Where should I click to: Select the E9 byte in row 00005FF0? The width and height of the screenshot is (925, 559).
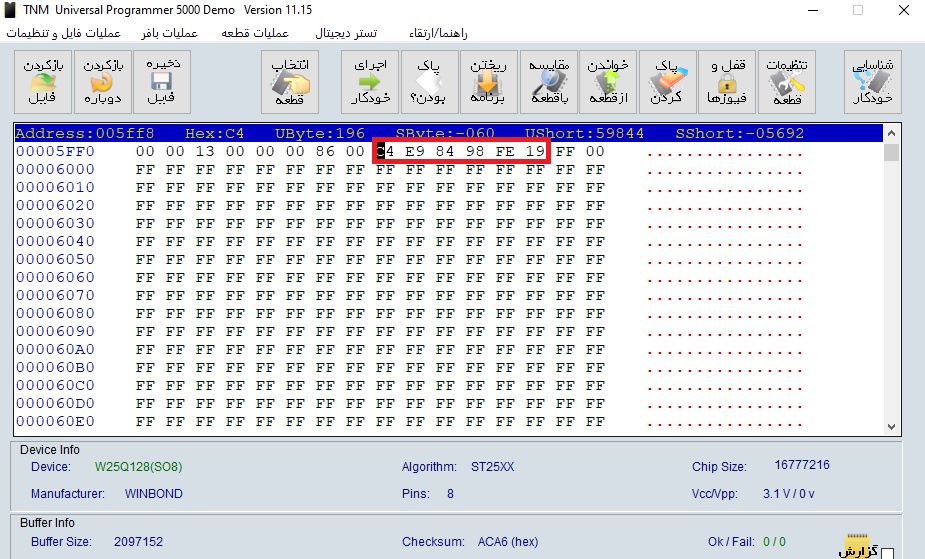click(415, 152)
